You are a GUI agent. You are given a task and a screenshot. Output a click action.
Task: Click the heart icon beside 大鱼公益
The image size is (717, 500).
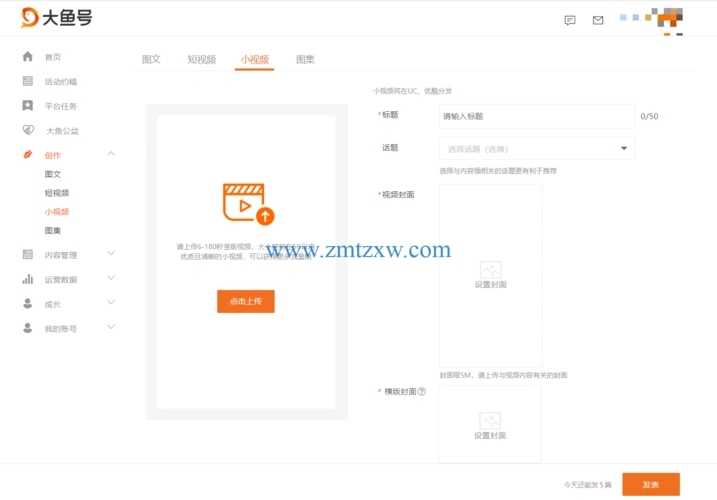pos(28,130)
